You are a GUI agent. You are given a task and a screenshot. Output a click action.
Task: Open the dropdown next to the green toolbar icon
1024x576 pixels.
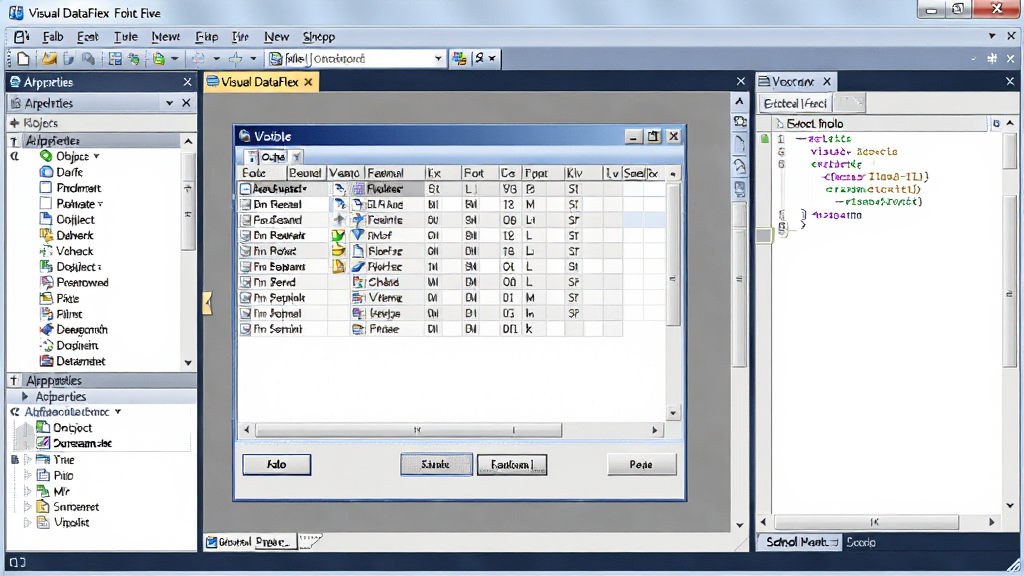click(x=174, y=59)
